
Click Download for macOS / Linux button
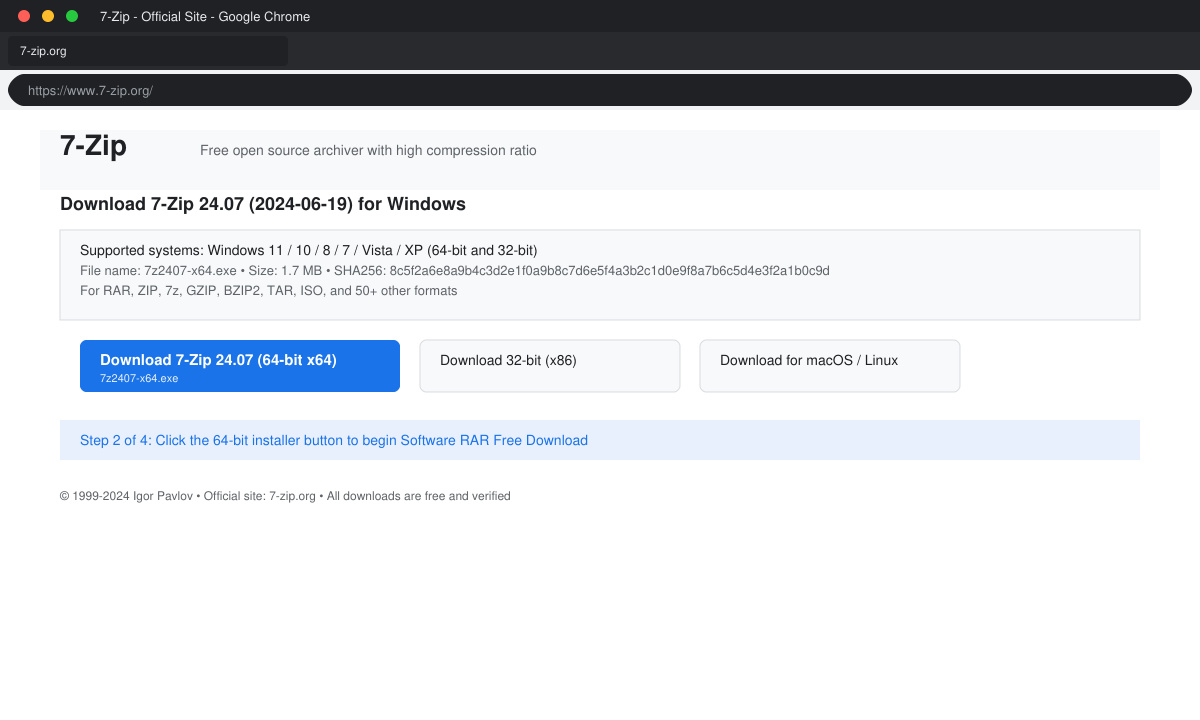point(830,366)
